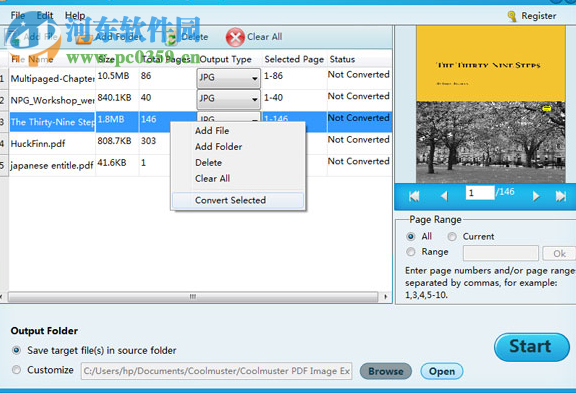Viewport: 576px width, 393px height.
Task: Click the Selected Page column header
Action: coord(294,59)
